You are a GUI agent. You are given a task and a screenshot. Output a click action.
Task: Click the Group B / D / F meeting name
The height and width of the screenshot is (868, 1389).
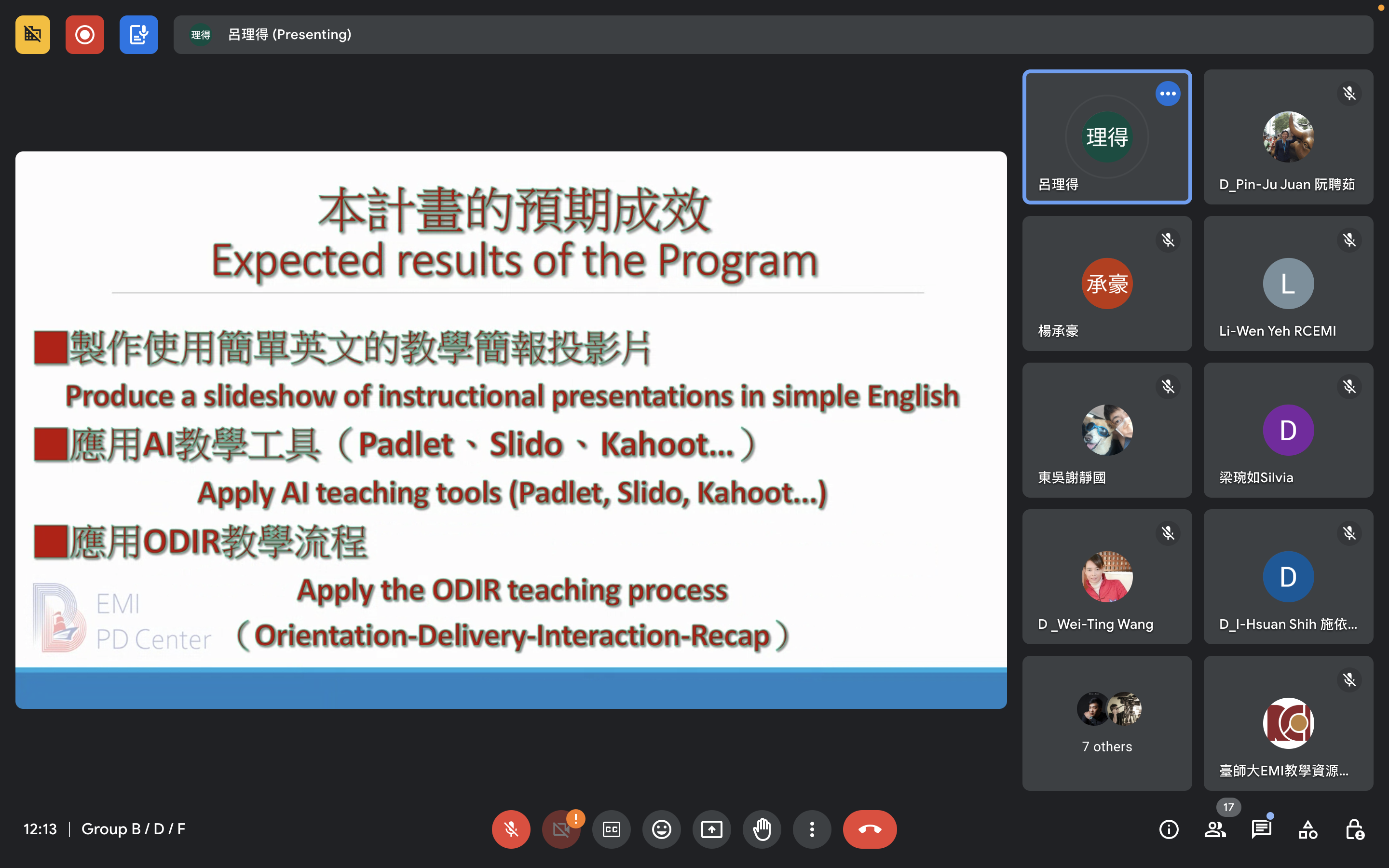(133, 829)
